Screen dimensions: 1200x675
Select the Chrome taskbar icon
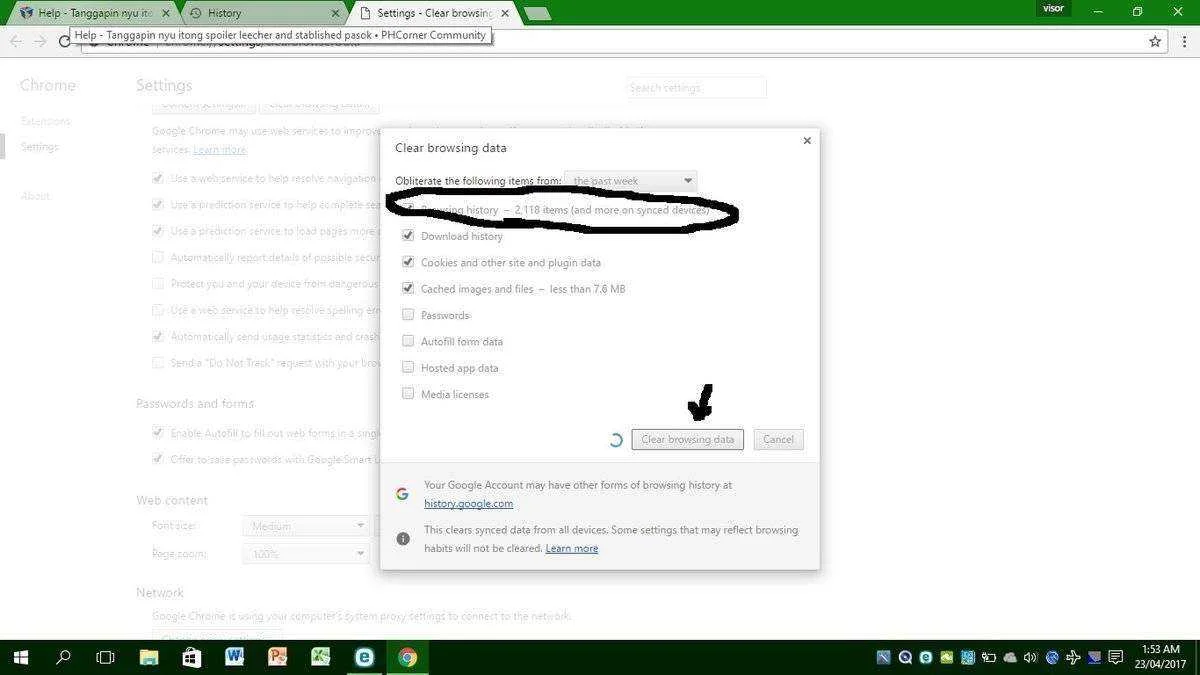tap(407, 657)
